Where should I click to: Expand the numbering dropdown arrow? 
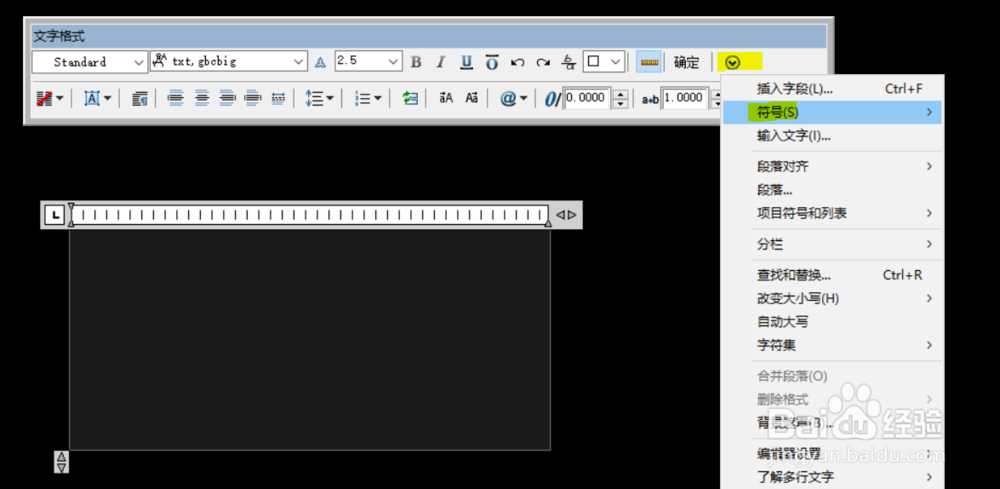tap(378, 99)
